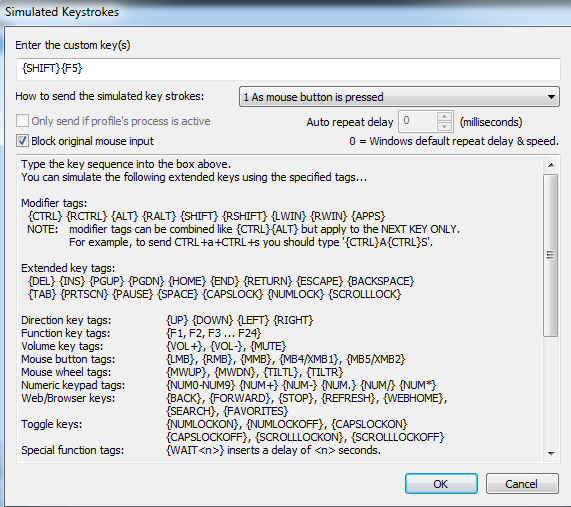Click 'How to send the simulated key strokes:' label

tap(110, 96)
